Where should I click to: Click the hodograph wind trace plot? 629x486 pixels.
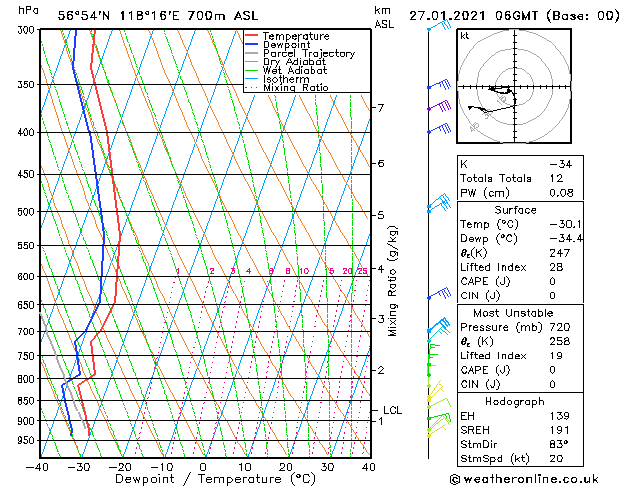click(493, 99)
